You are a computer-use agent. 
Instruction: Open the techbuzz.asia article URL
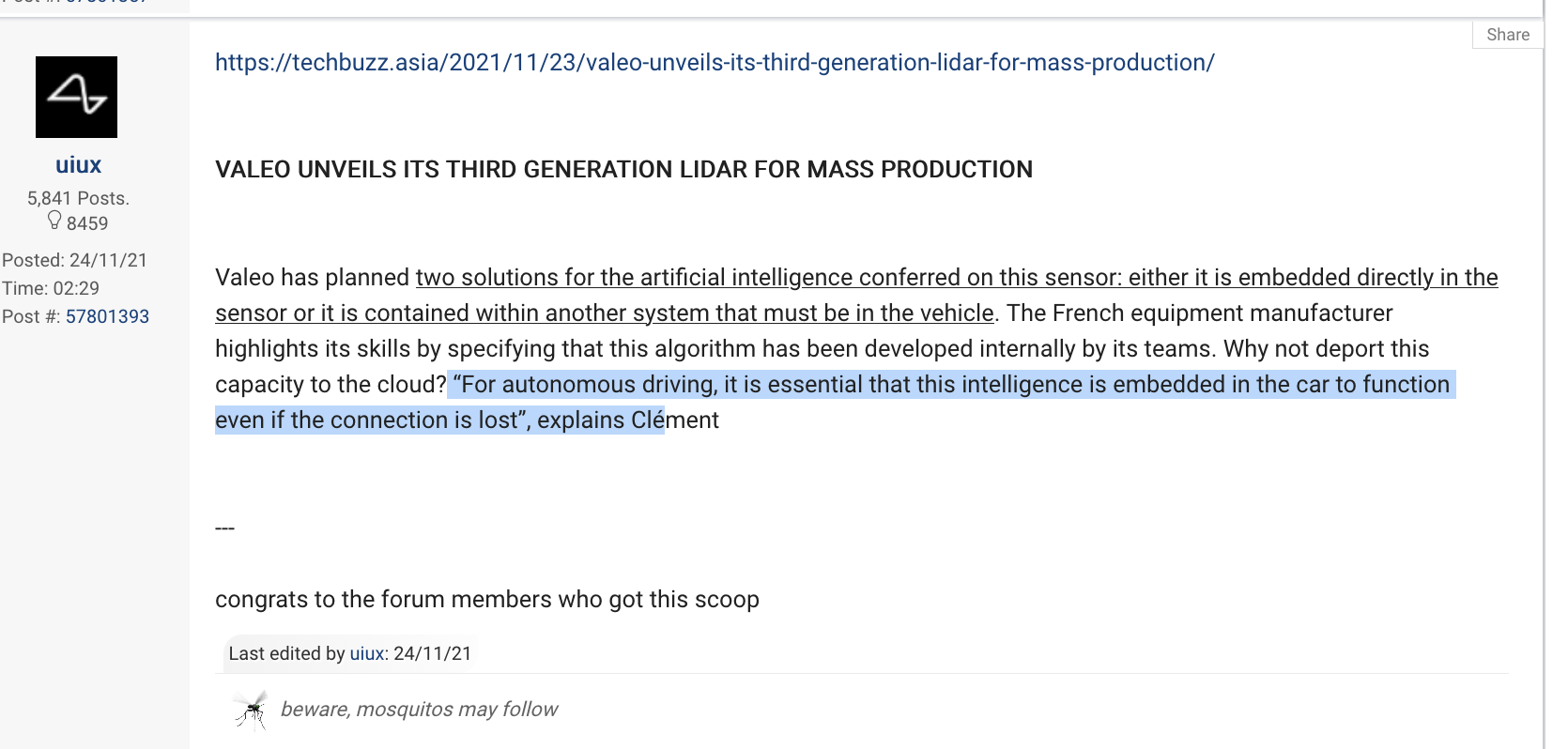click(x=714, y=63)
